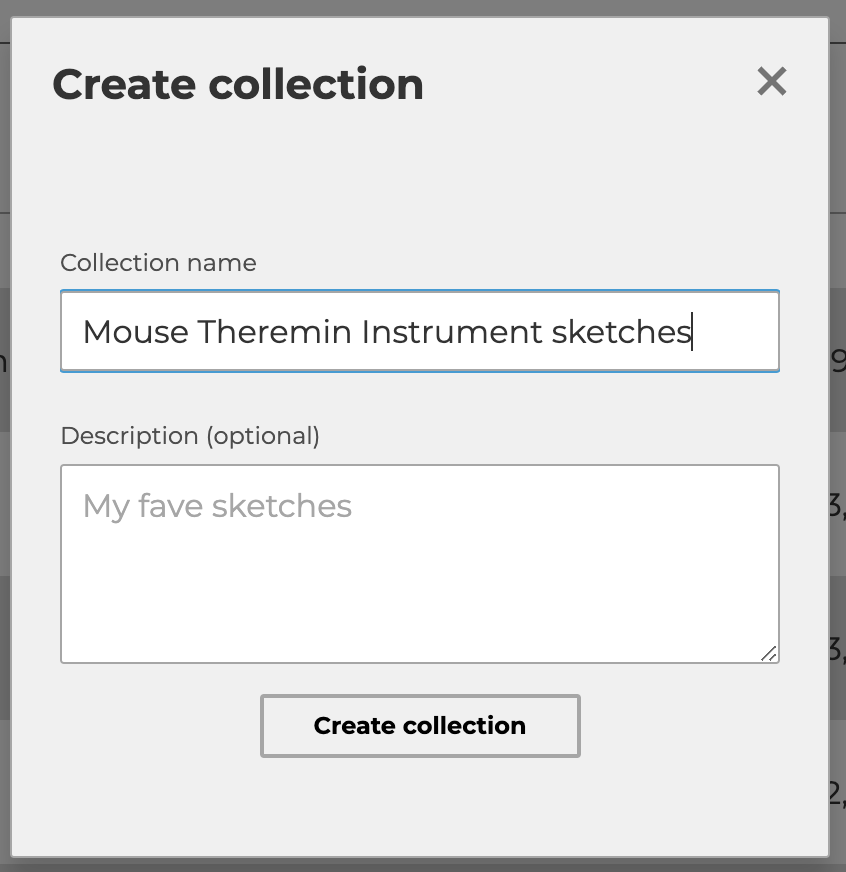Click the "Collection name" field label

[158, 263]
